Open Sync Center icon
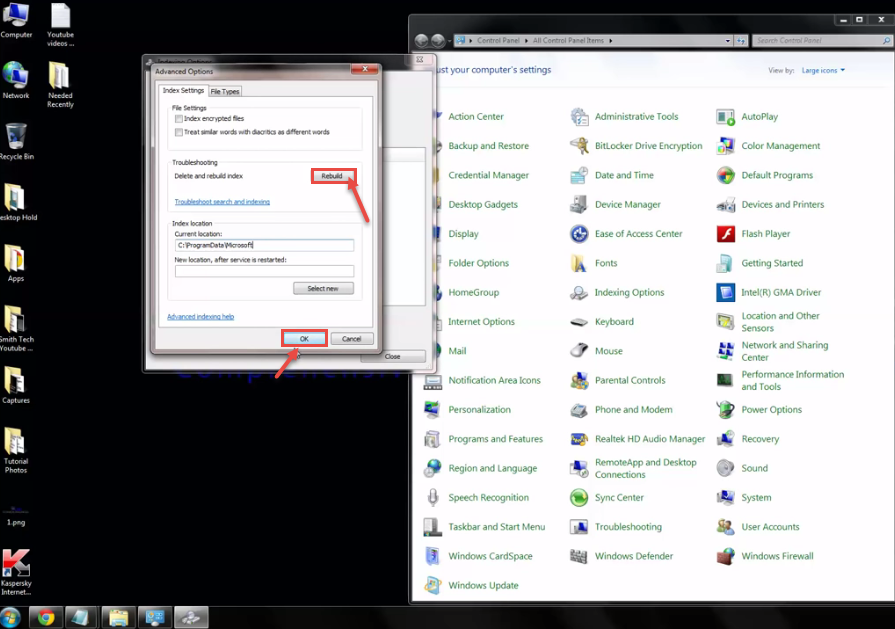The height and width of the screenshot is (629, 895). [x=579, y=498]
